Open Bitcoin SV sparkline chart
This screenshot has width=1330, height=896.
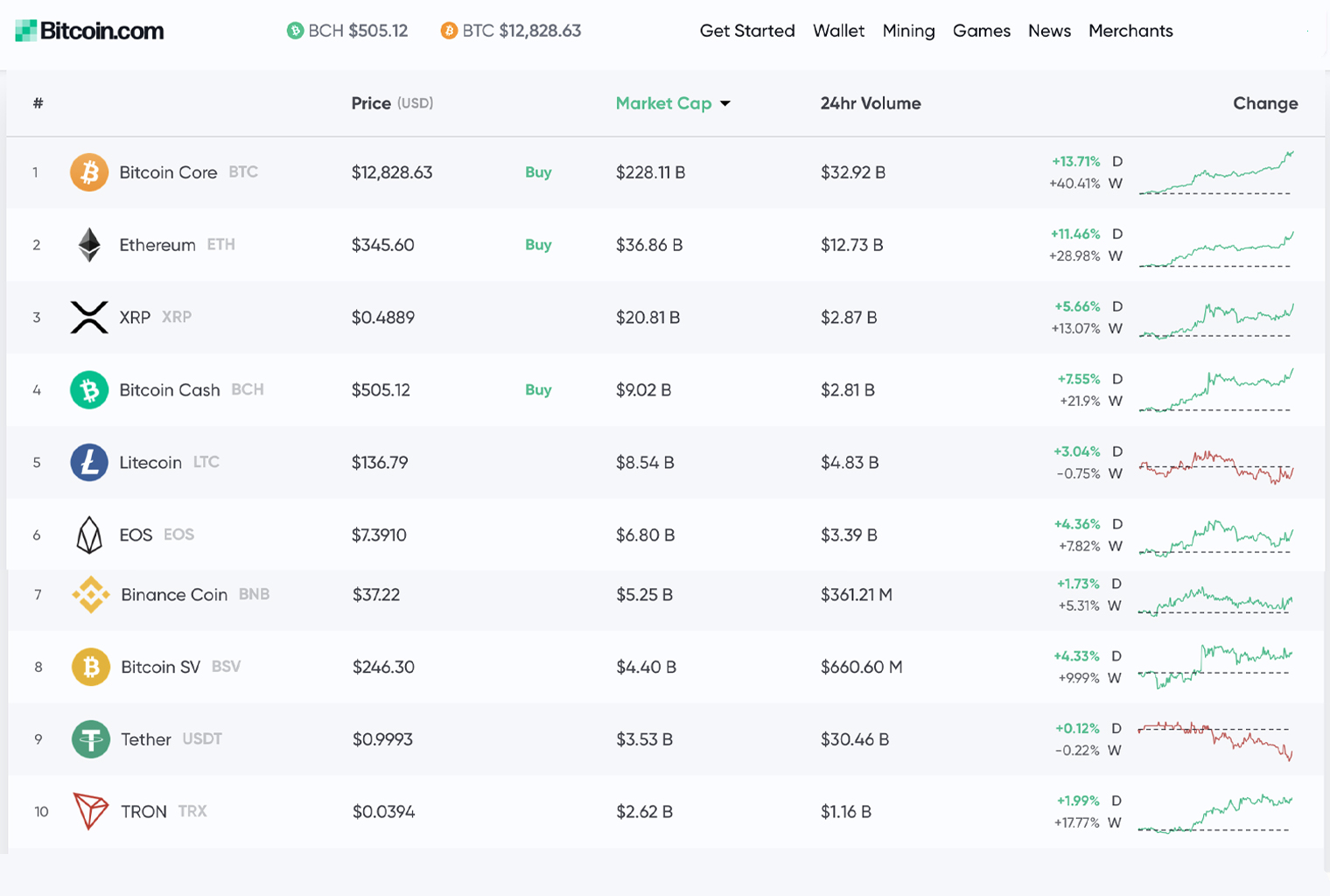click(x=1216, y=667)
